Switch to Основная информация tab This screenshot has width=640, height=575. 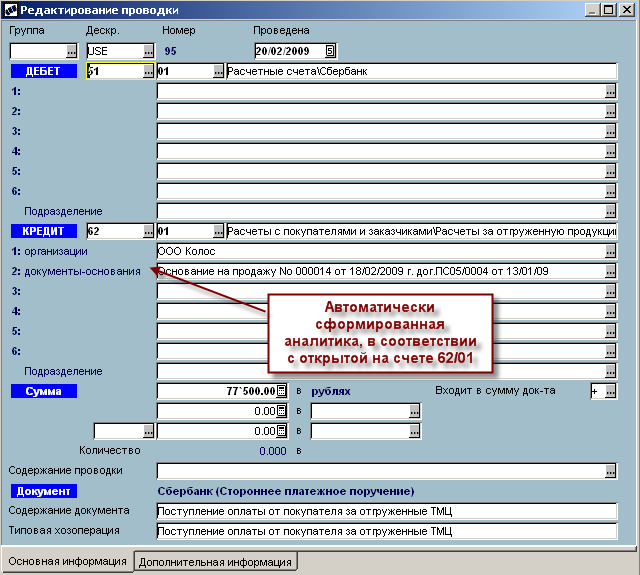(x=67, y=561)
